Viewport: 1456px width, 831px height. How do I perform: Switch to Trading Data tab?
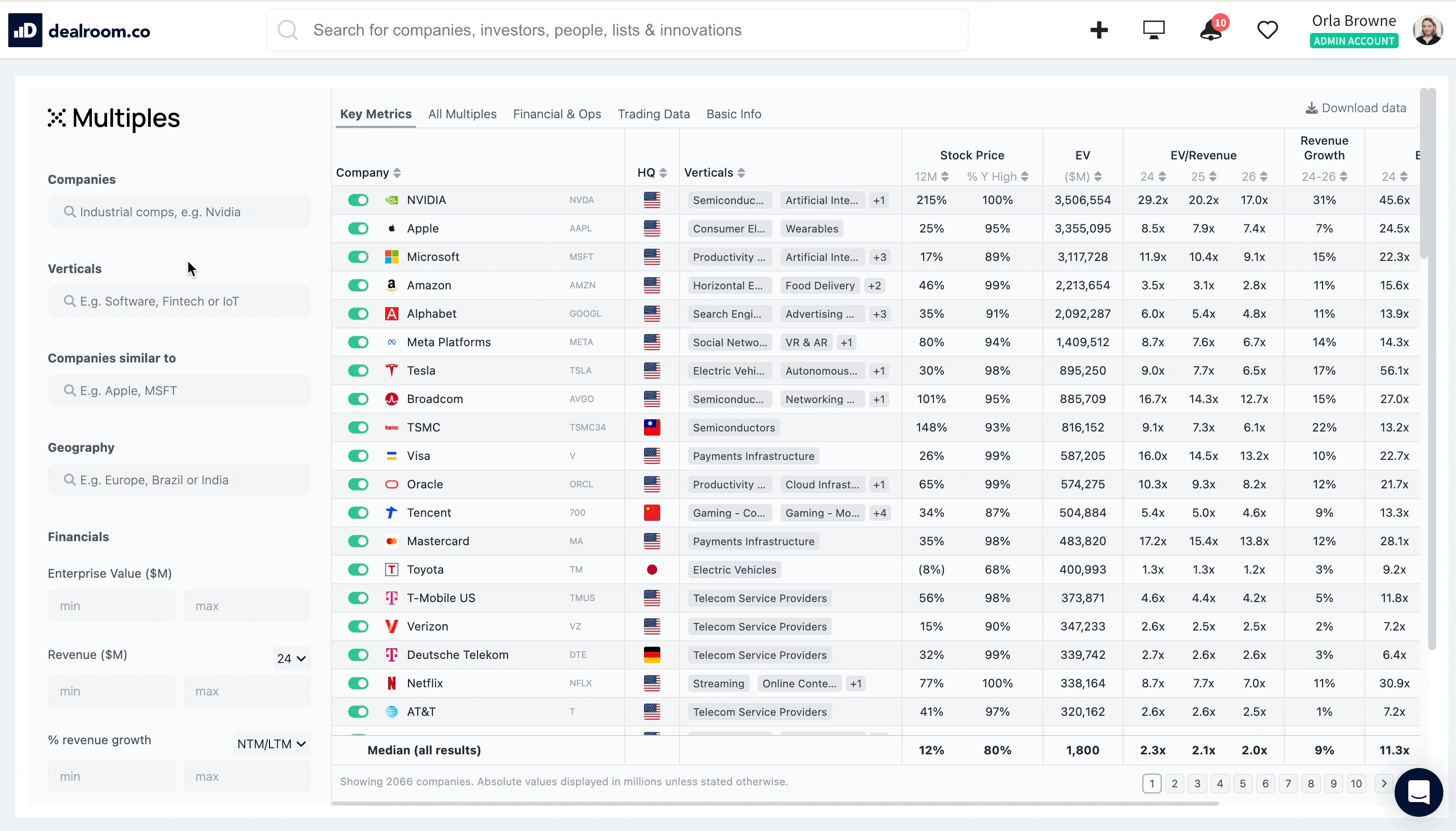[x=654, y=114]
